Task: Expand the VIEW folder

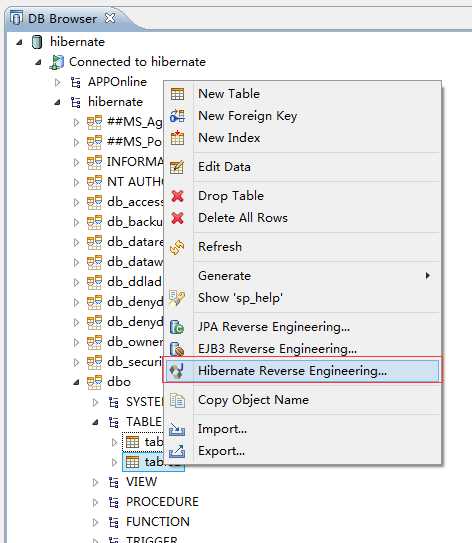Action: (96, 482)
